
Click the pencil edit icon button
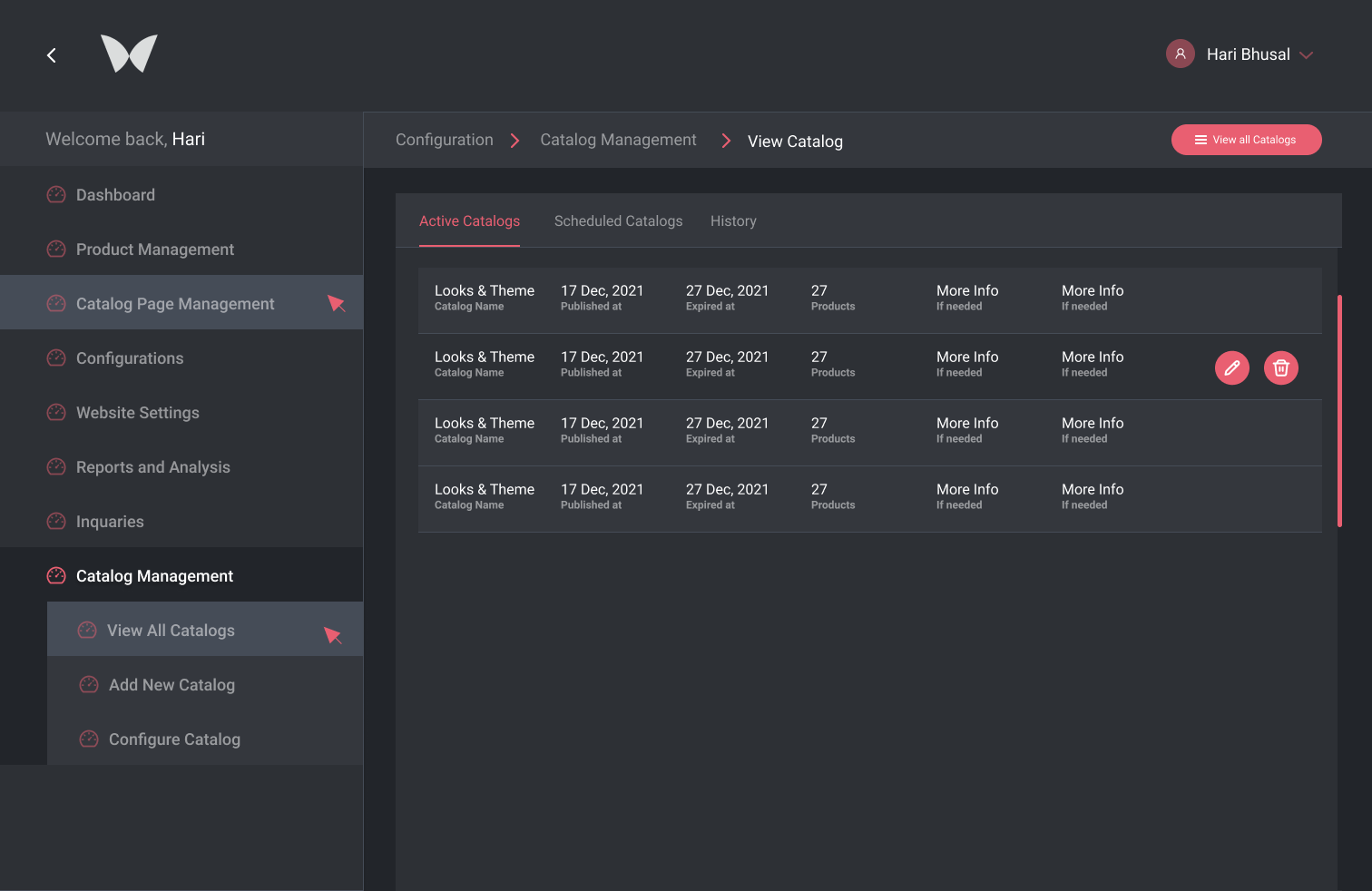(x=1231, y=367)
